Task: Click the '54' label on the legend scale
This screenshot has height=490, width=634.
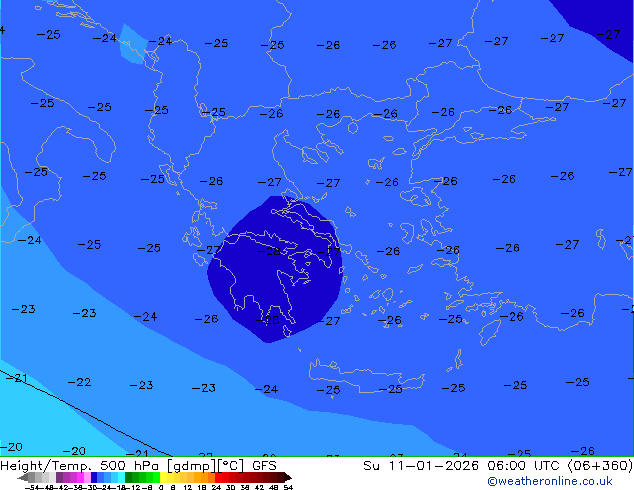Action: pyautogui.click(x=288, y=487)
